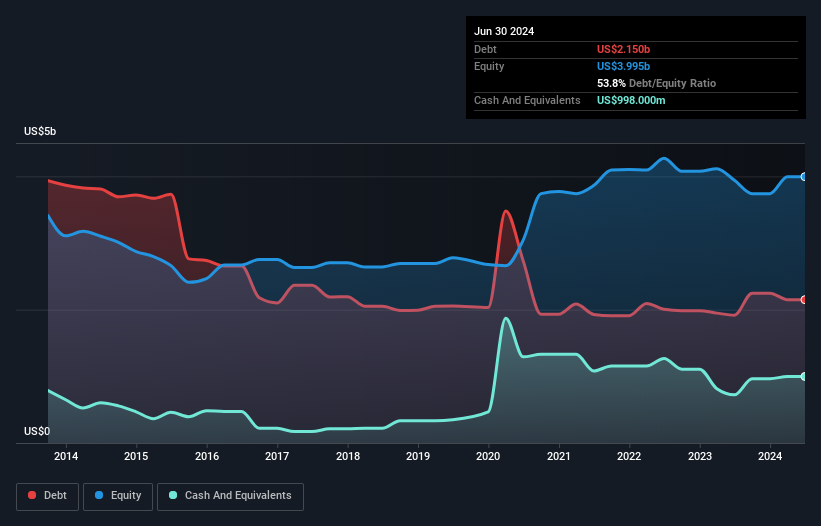Select the teal Cash endpoint marker
This screenshot has width=821, height=526.
[804, 376]
